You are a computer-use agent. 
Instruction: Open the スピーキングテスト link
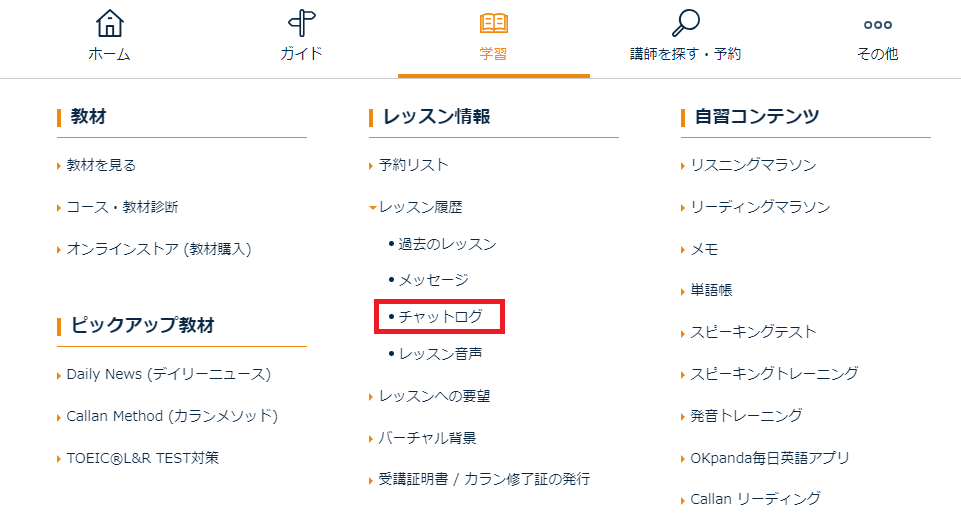tap(753, 332)
